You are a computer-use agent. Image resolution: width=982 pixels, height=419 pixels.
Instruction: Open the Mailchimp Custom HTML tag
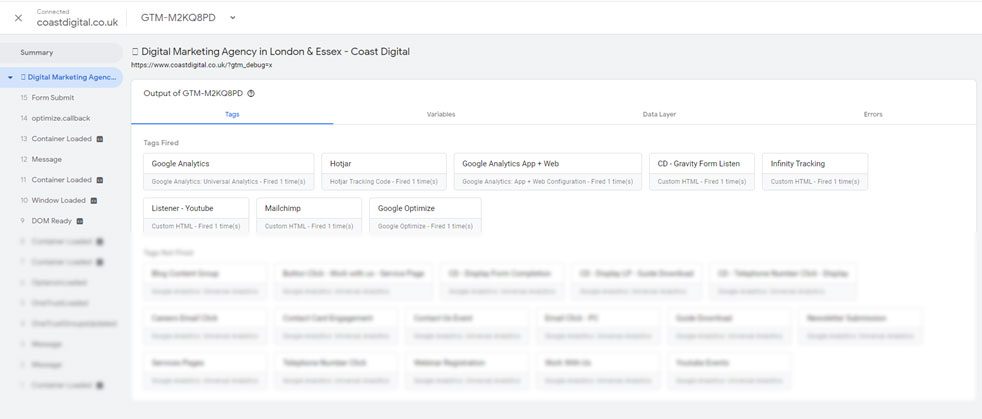pos(308,216)
